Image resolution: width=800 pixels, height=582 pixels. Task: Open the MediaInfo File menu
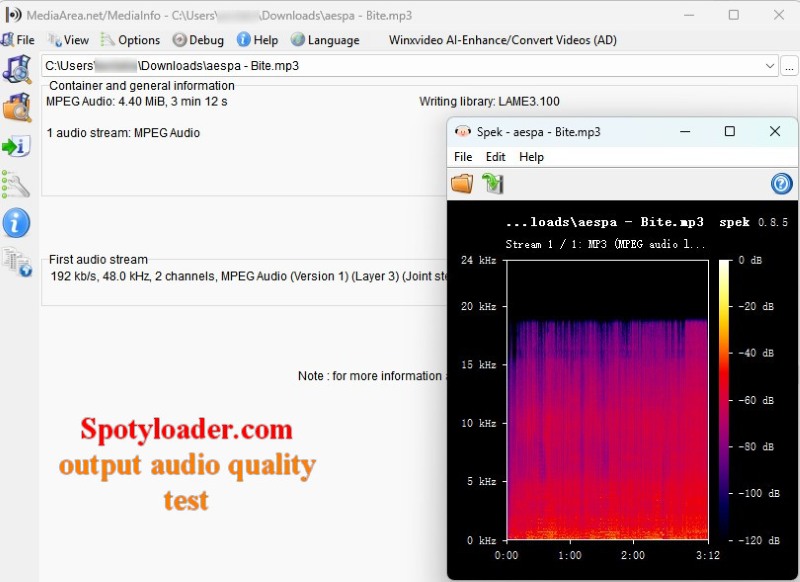(18, 40)
